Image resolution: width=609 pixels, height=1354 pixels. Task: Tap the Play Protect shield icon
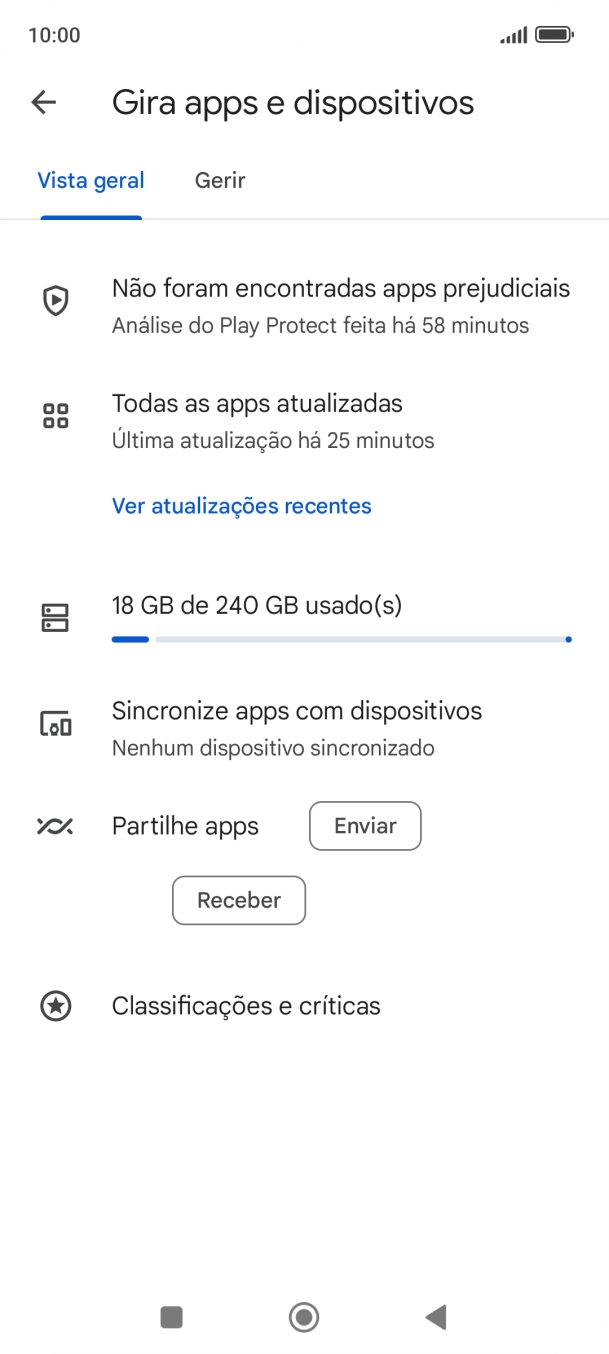(55, 301)
